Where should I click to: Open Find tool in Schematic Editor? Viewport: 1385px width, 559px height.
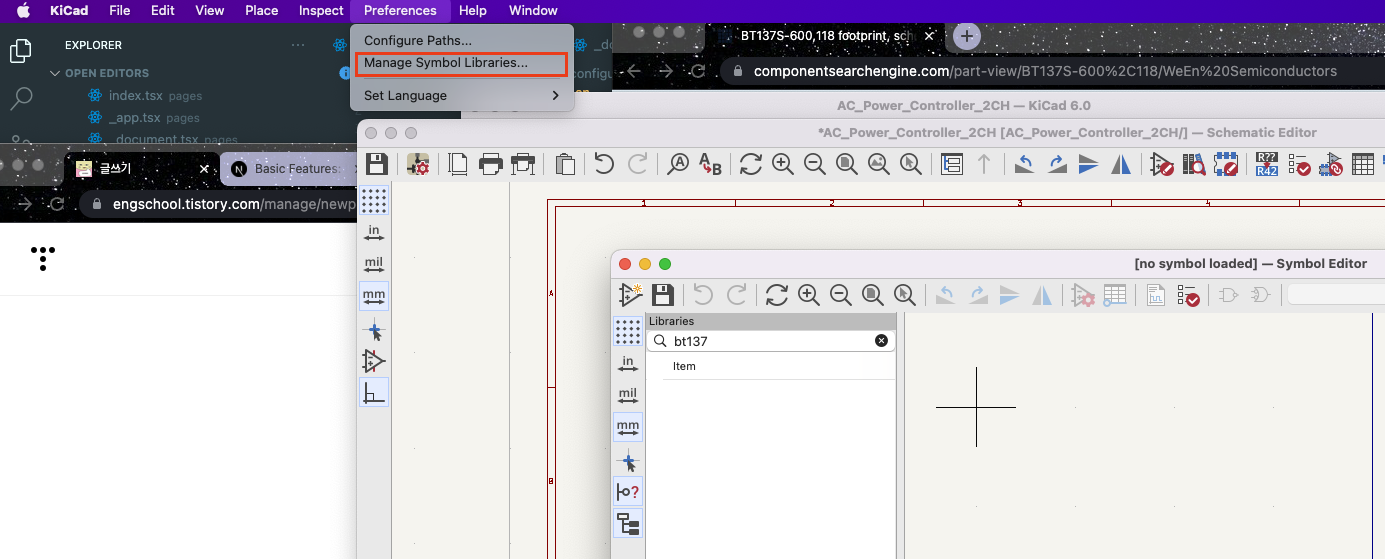click(678, 164)
